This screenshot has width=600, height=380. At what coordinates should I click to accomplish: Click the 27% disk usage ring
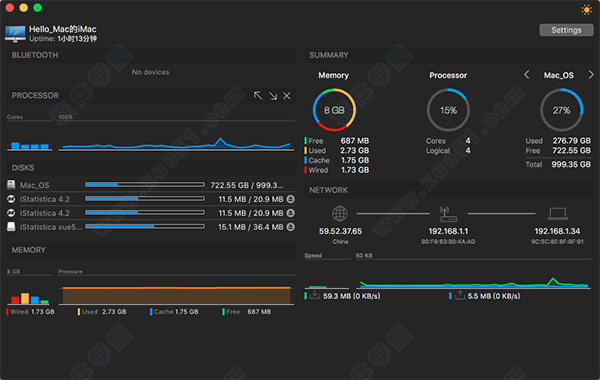561,110
